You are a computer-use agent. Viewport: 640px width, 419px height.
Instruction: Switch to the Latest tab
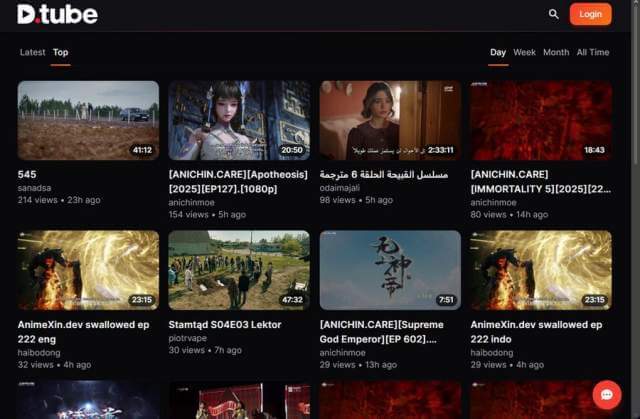pyautogui.click(x=33, y=52)
